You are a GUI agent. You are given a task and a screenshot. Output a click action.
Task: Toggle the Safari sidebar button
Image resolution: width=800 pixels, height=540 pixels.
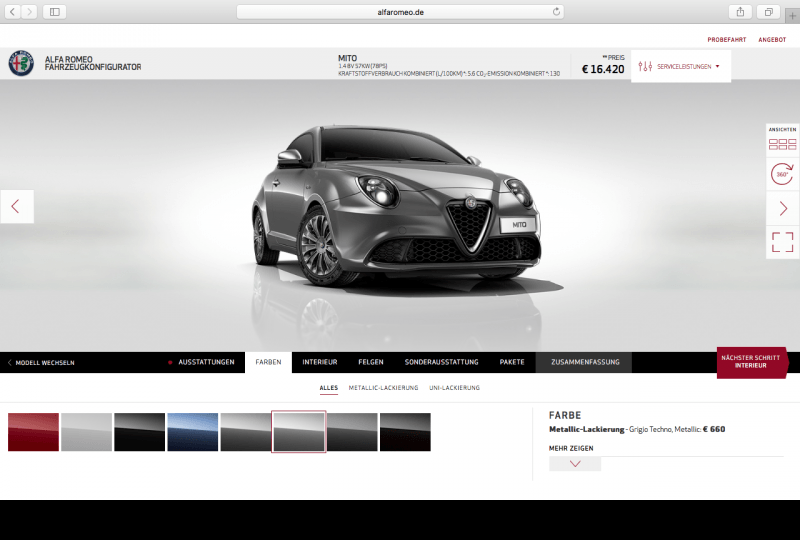click(x=55, y=12)
